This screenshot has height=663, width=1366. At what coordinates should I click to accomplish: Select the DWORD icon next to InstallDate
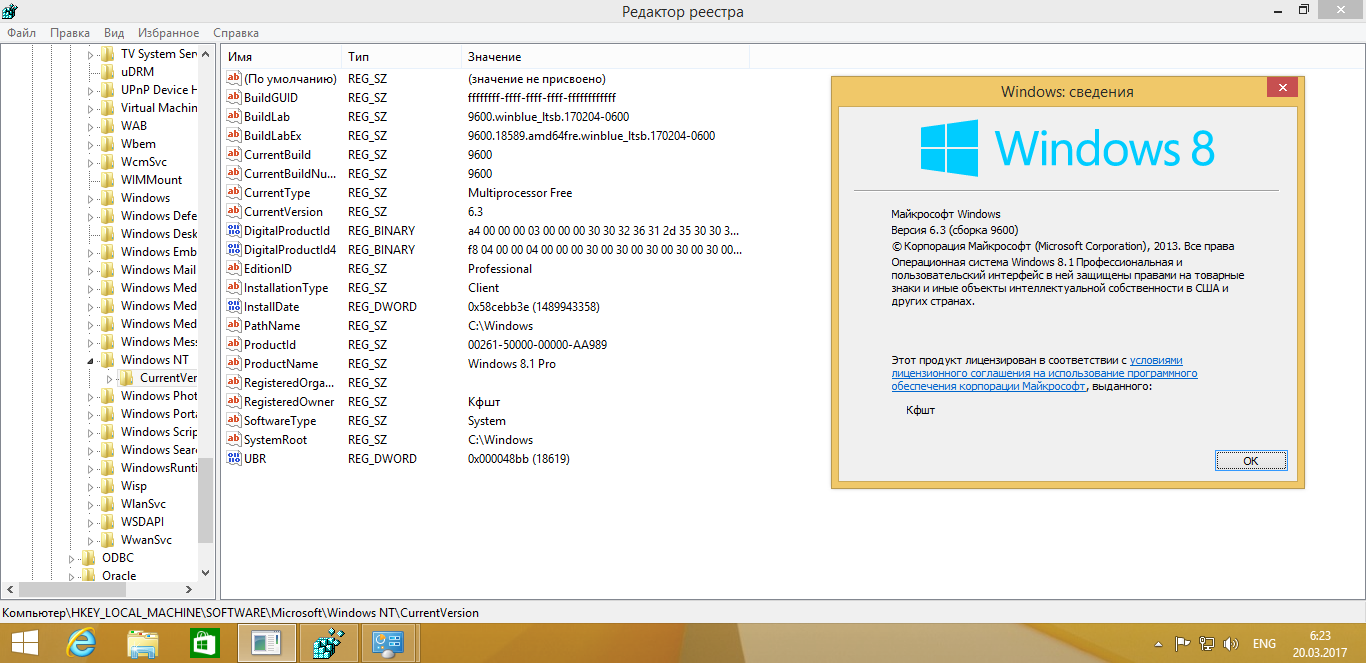234,307
